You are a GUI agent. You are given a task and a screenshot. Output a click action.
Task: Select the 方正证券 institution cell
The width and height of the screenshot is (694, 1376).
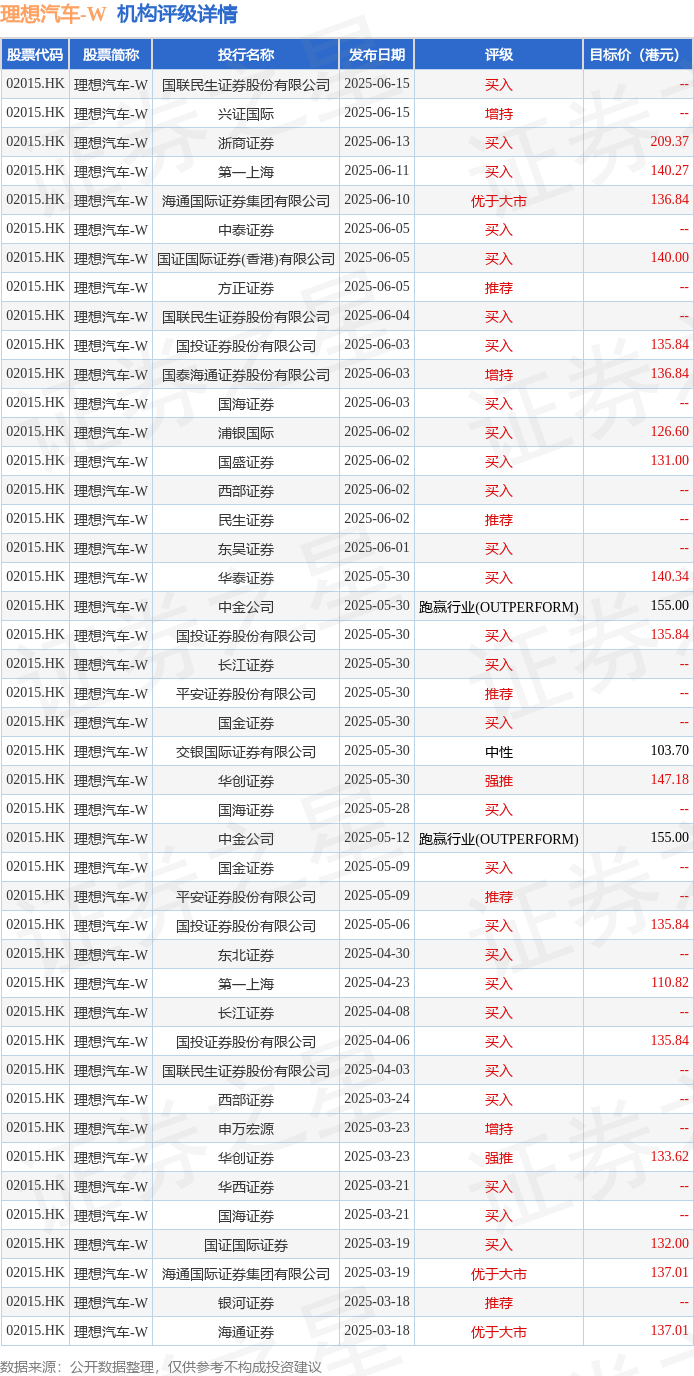(x=246, y=288)
